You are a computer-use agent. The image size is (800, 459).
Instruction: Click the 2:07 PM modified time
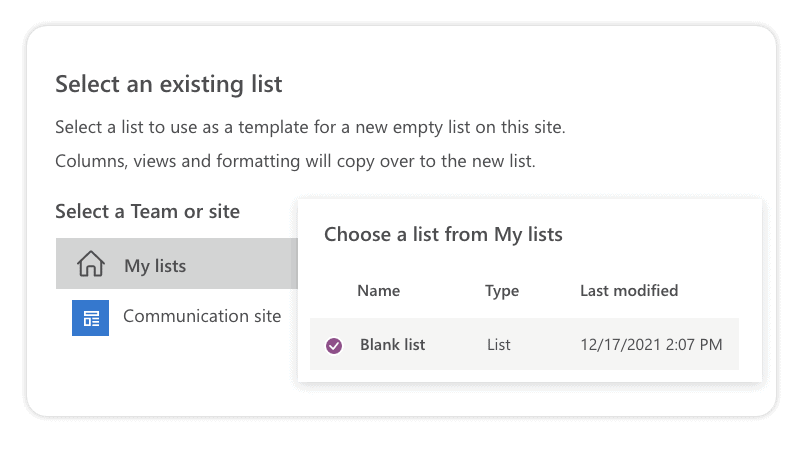(694, 345)
